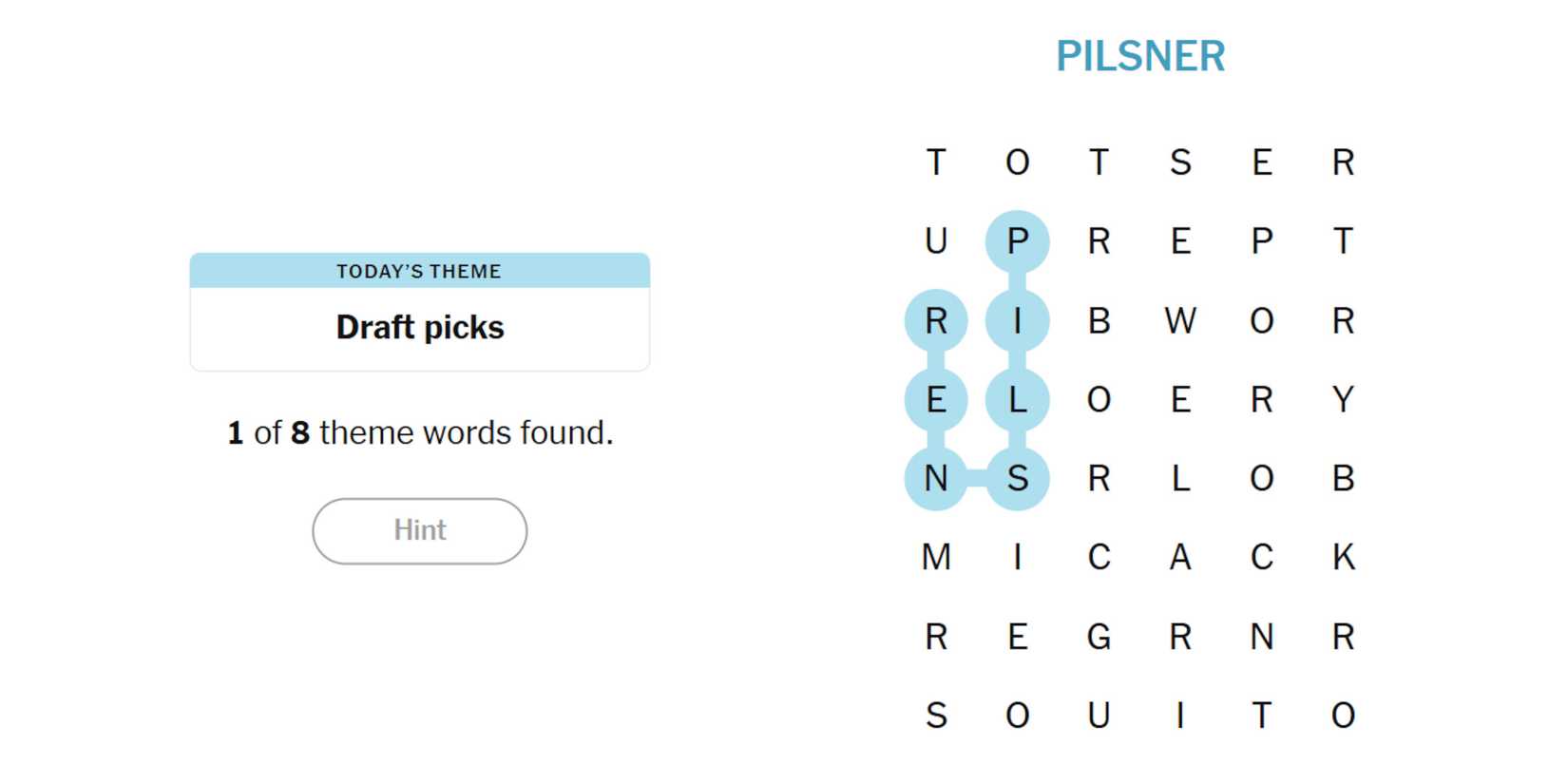Select the letter T in bottom row
This screenshot has height=784, width=1568.
tap(1261, 716)
